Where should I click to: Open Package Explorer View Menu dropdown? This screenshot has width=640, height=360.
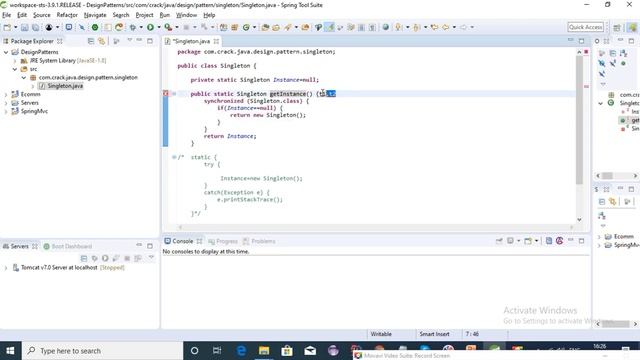129,40
